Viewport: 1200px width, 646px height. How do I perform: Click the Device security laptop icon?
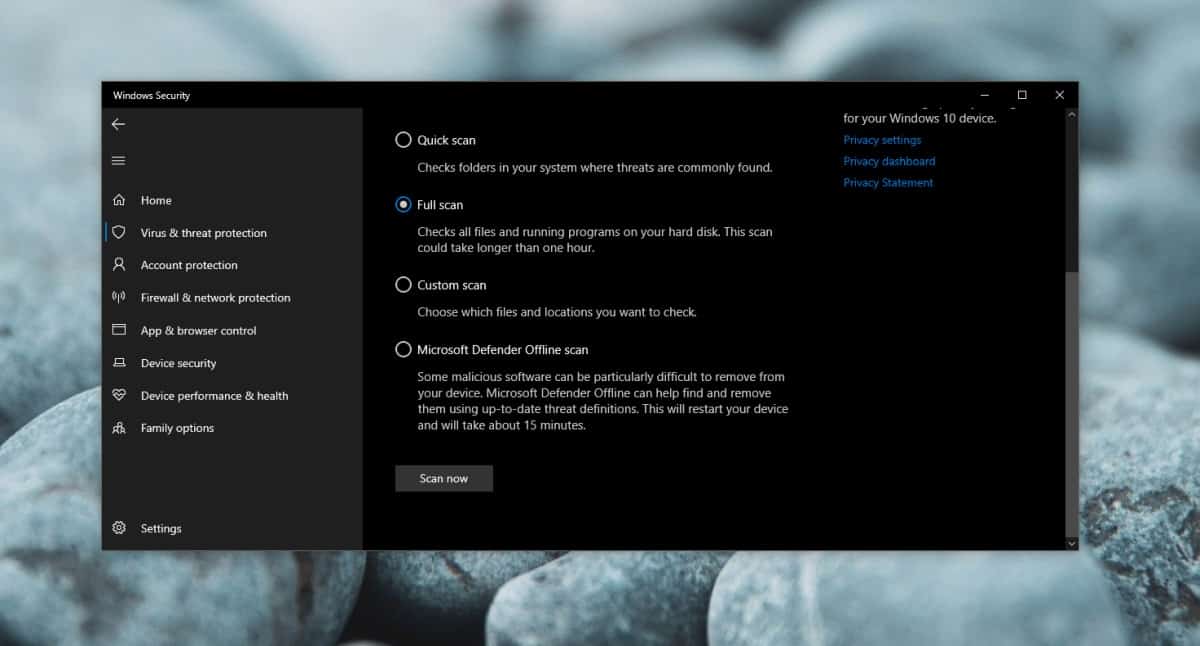pyautogui.click(x=119, y=363)
